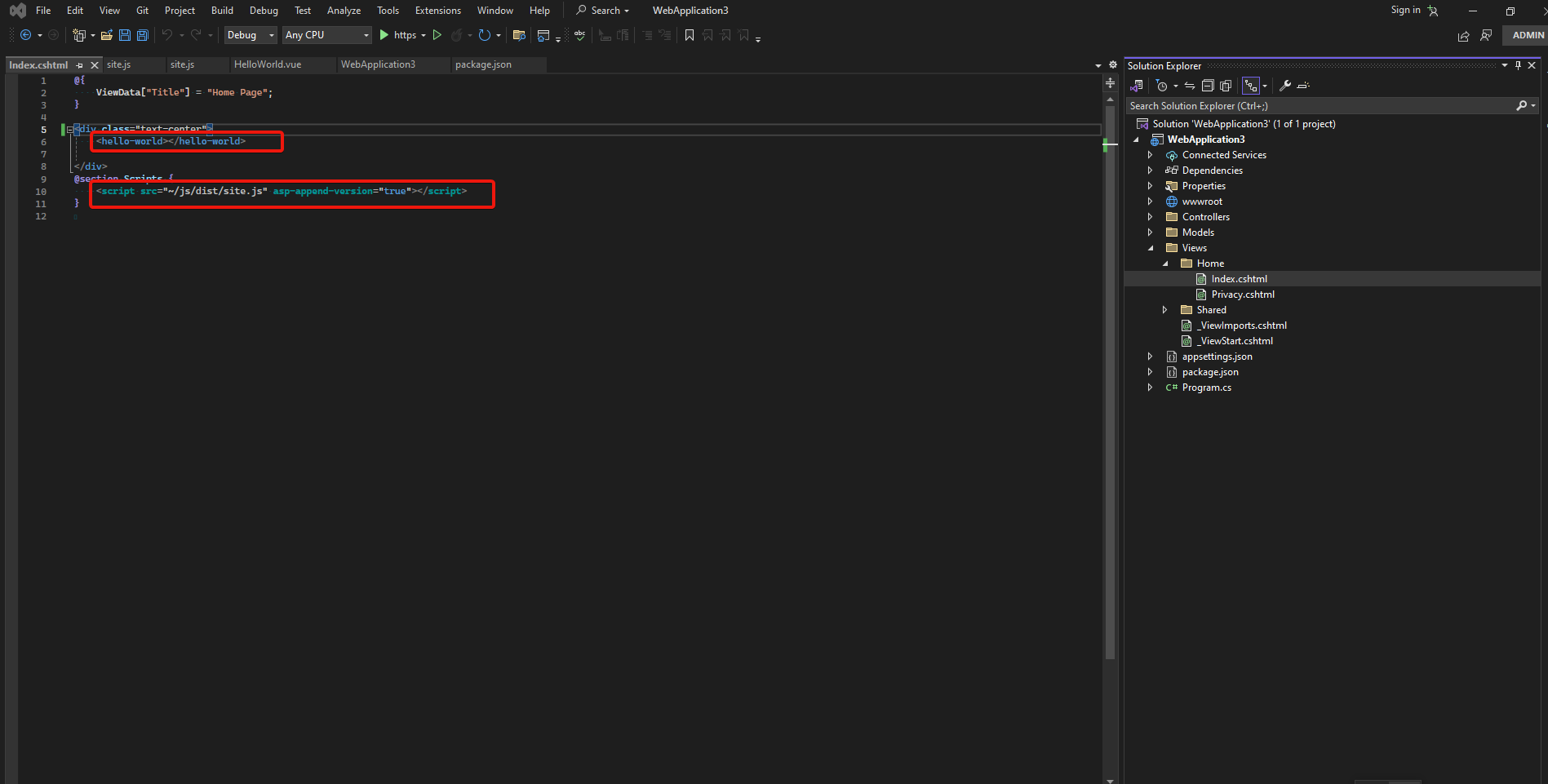The image size is (1548, 784).
Task: Click the Hot Reload flame icon
Action: pyautogui.click(x=457, y=35)
